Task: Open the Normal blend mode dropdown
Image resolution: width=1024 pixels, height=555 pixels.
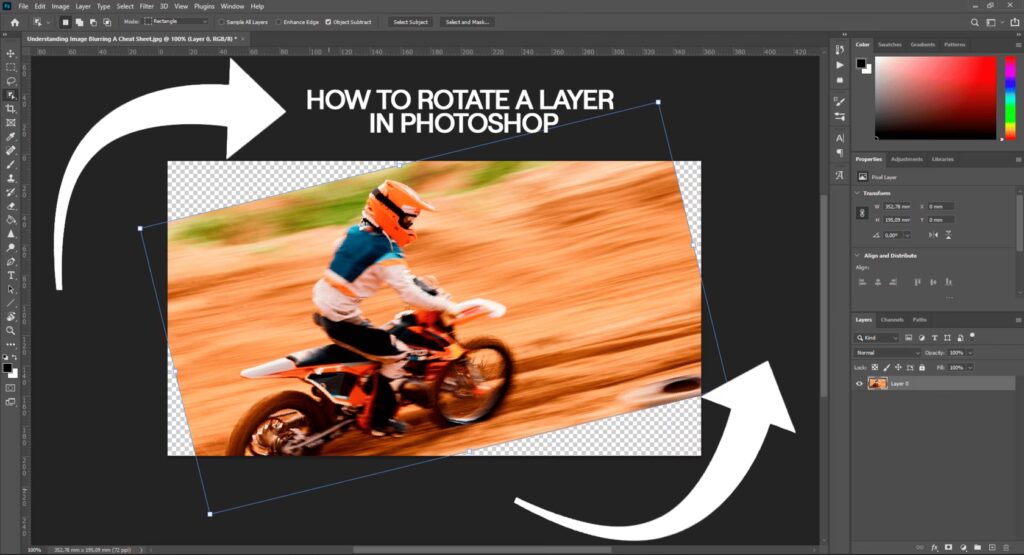Action: [x=886, y=353]
